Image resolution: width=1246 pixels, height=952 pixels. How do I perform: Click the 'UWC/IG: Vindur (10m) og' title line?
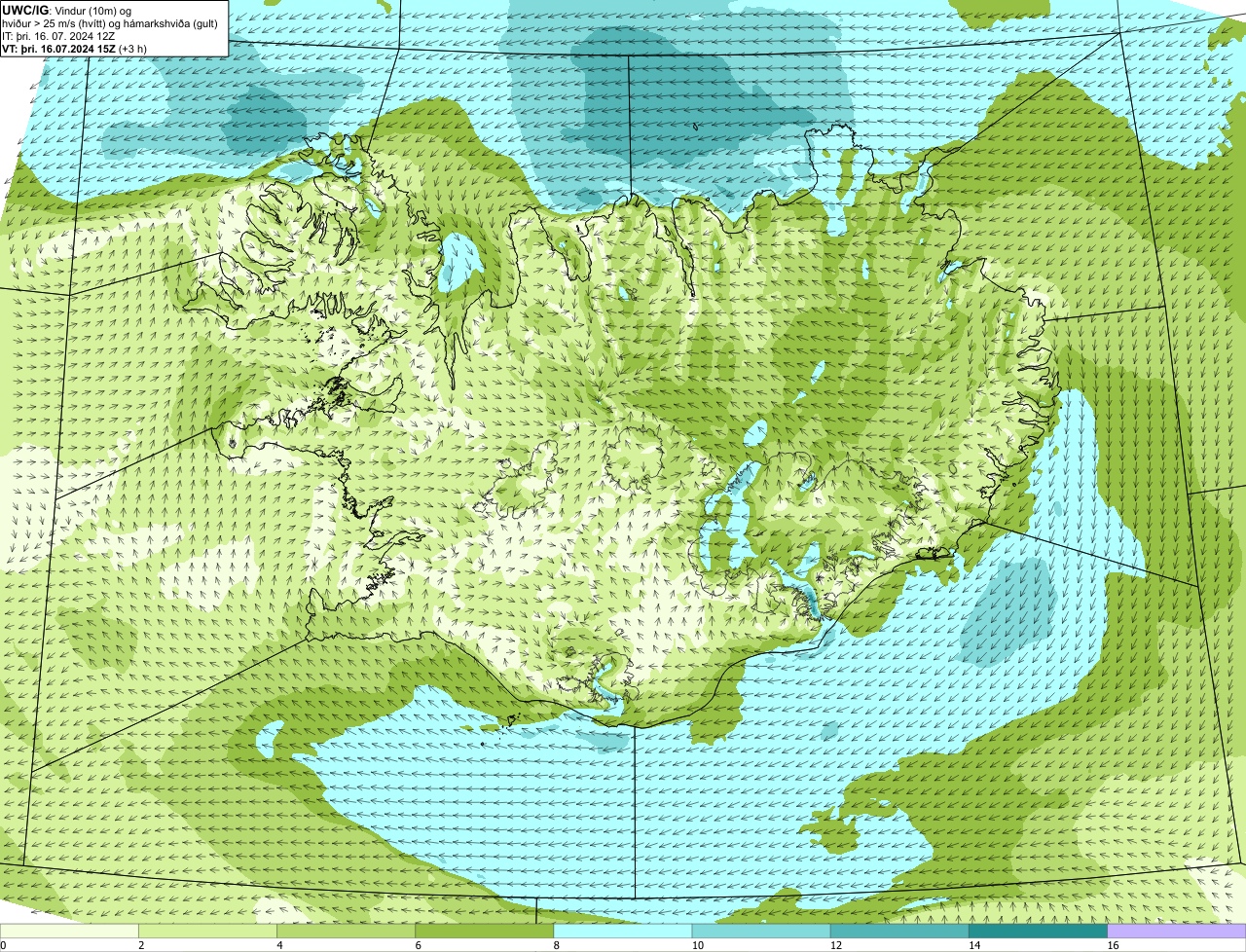67,10
